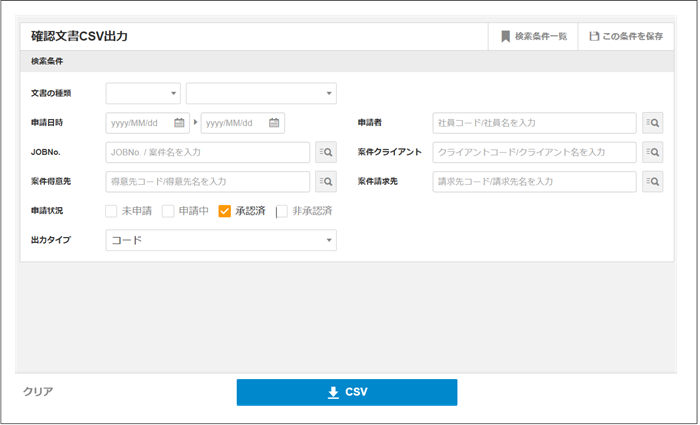The image size is (700, 425).
Task: Click the search icon beside JOBNo. field
Action: [325, 152]
